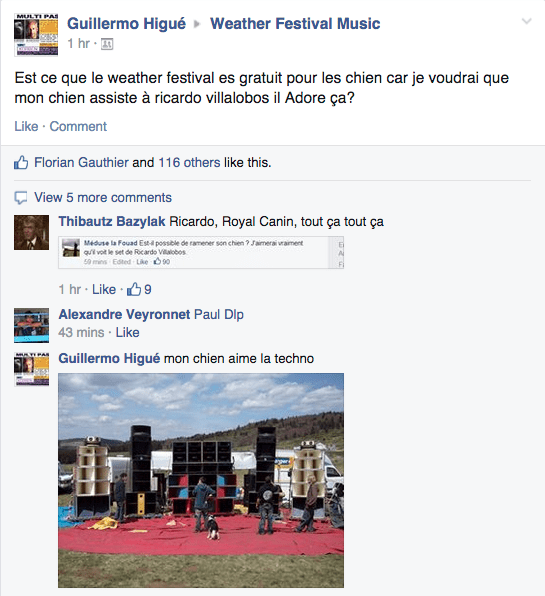Expand View 5 more comments
This screenshot has height=596, width=545.
[103, 198]
